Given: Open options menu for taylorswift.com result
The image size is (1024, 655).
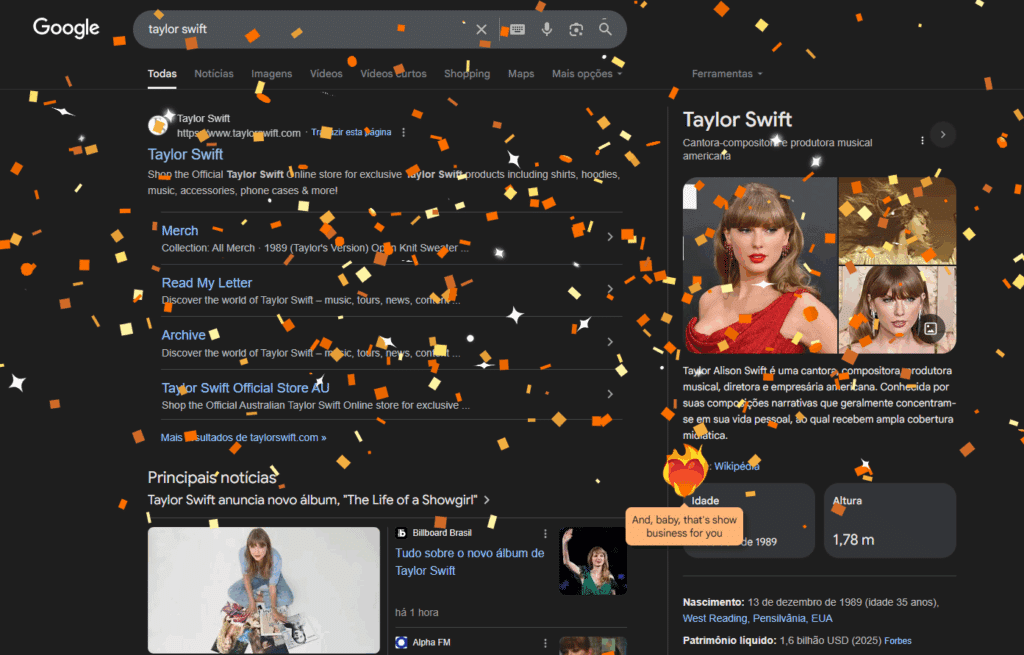Looking at the screenshot, I should point(404,133).
